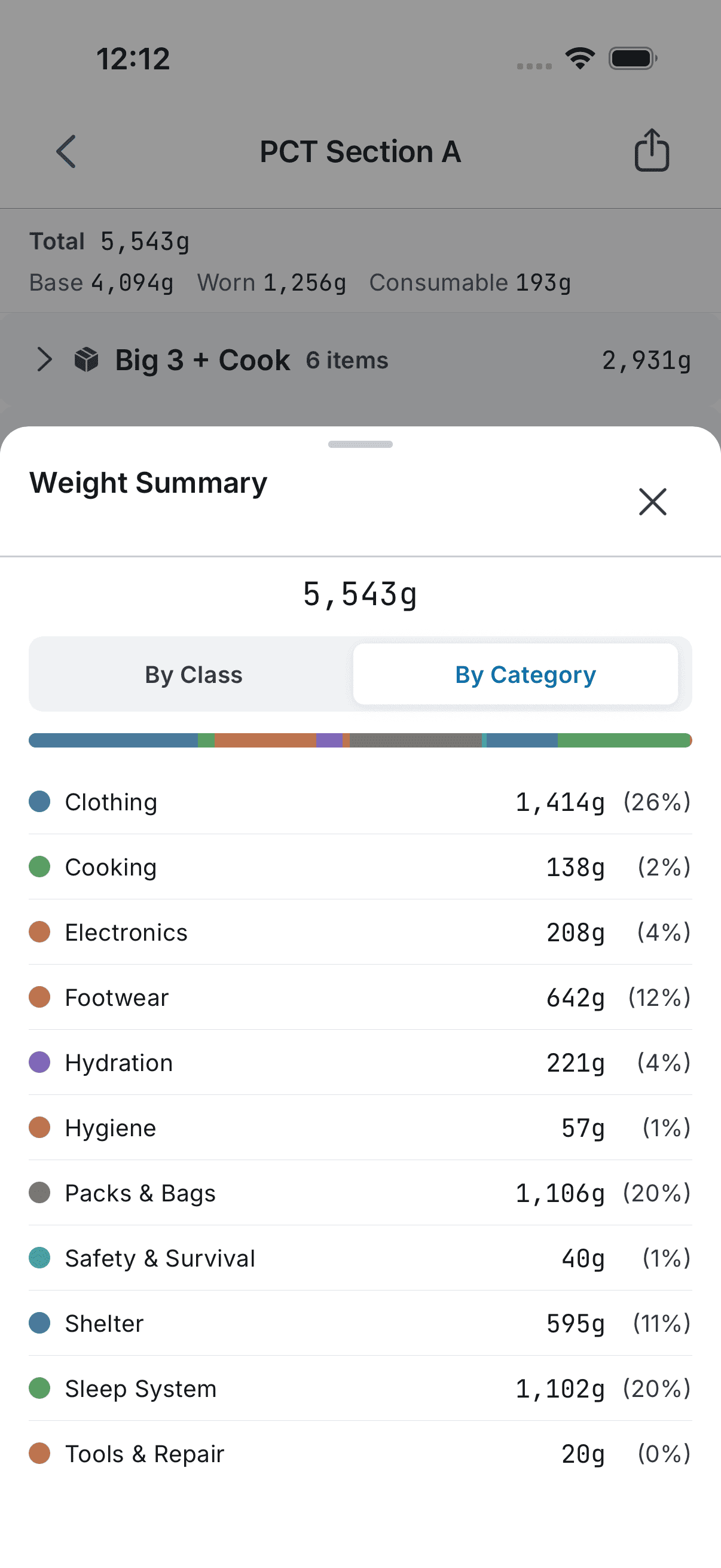Click the Clothing segment in the weight bar
721x1568 pixels.
pos(109,740)
